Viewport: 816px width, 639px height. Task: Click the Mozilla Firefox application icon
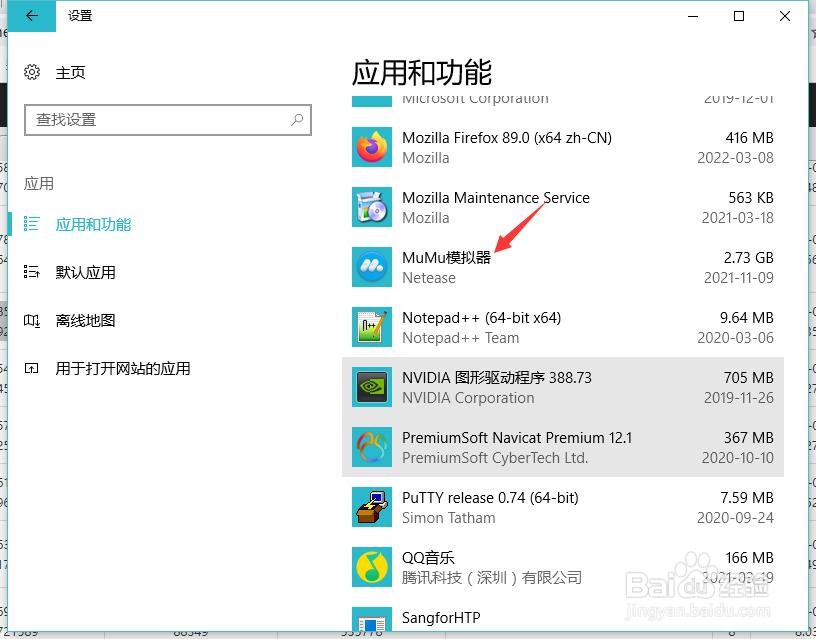(371, 147)
